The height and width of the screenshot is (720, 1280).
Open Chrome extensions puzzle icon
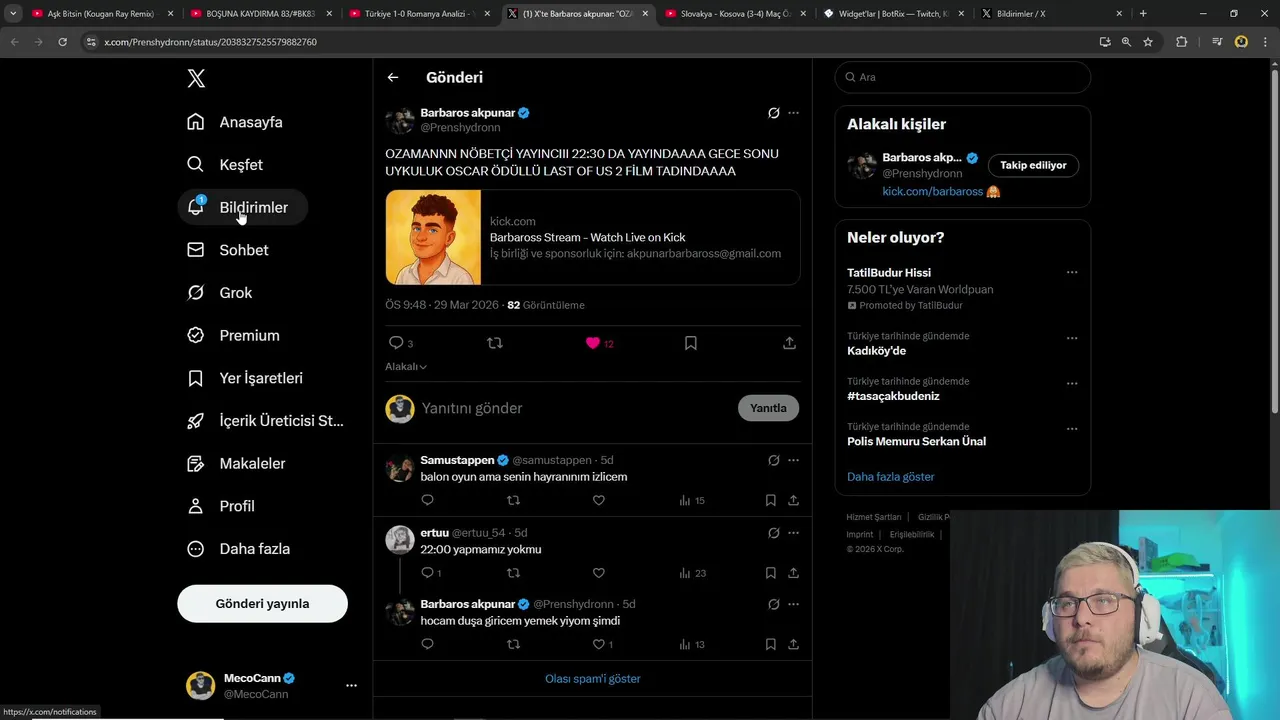(1181, 42)
